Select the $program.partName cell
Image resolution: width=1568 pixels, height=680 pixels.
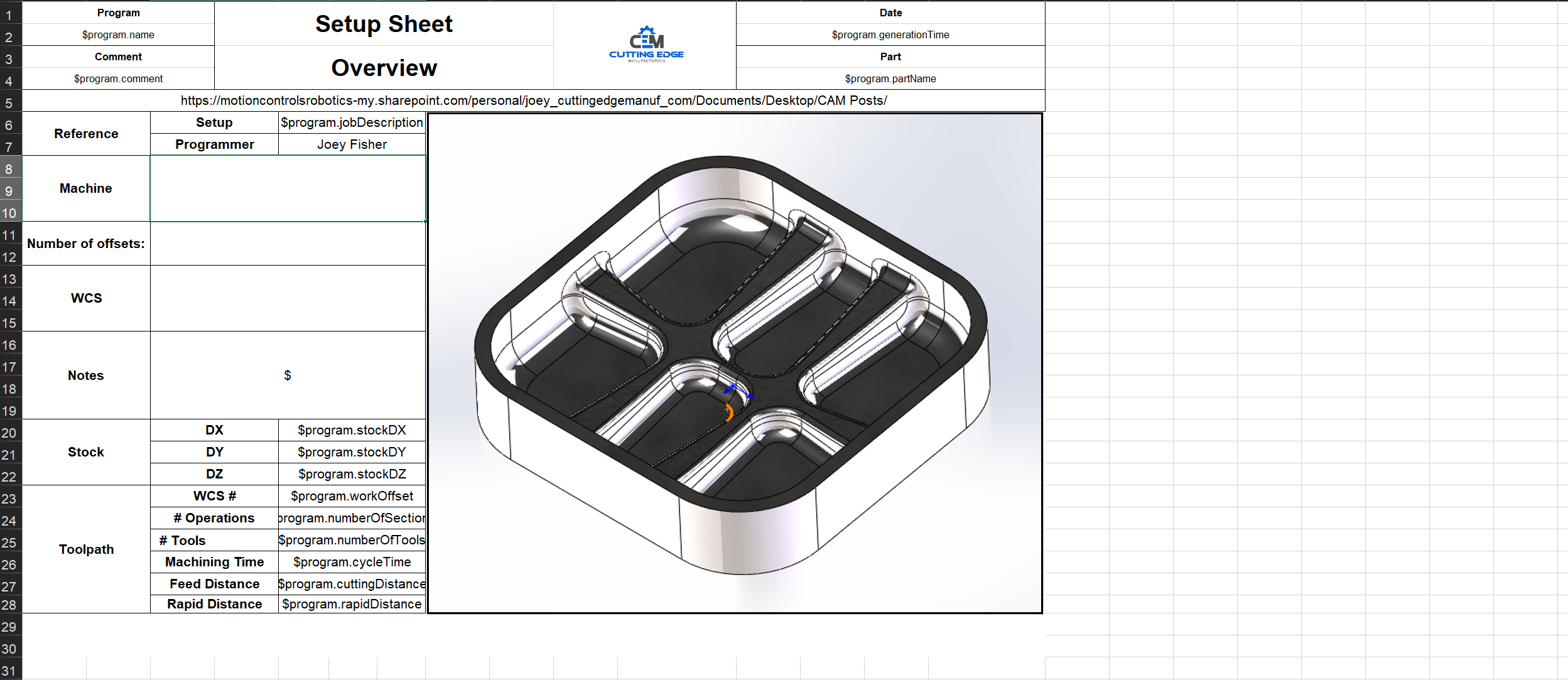pos(890,78)
